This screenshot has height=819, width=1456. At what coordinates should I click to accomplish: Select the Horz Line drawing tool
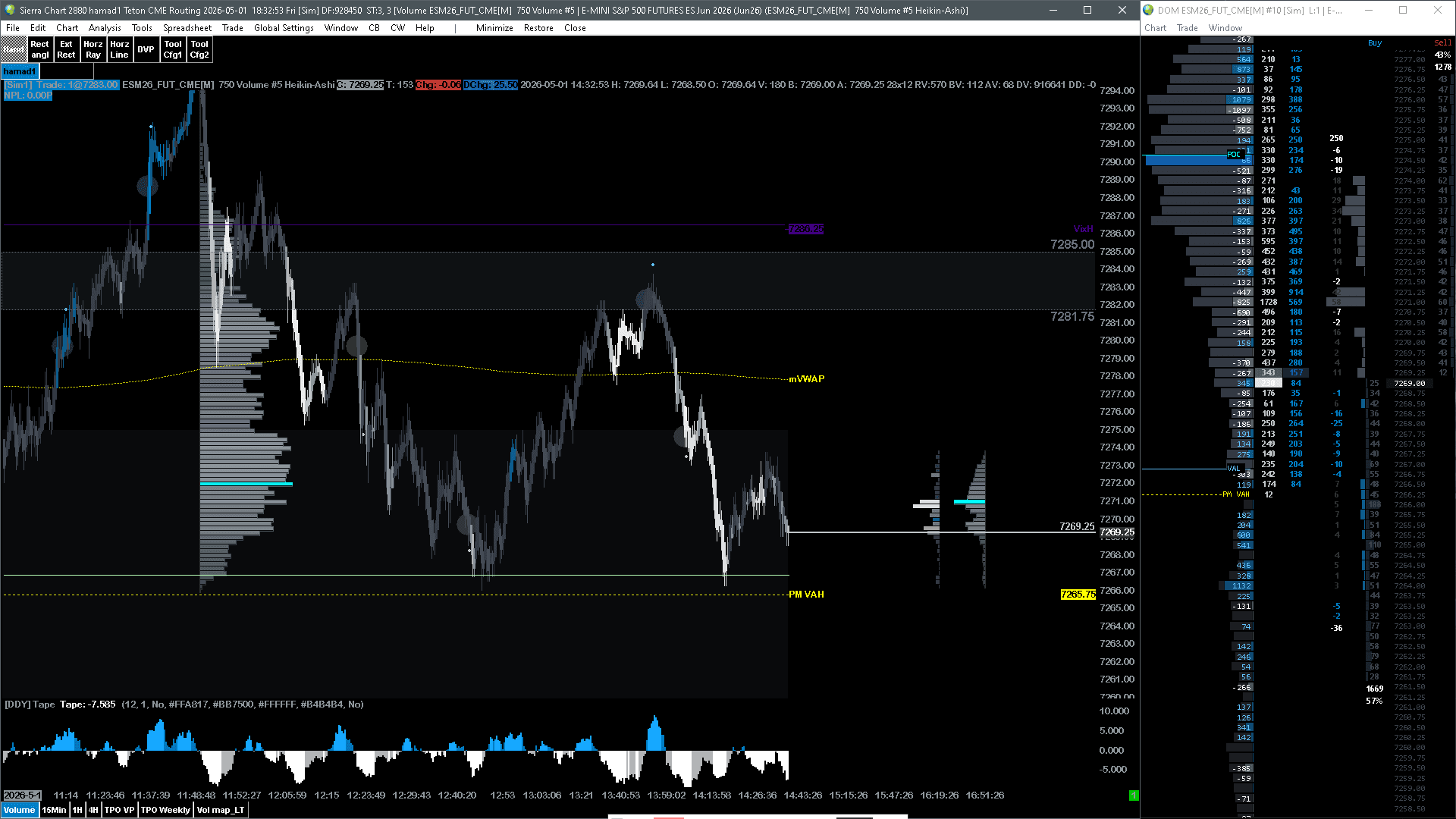[x=119, y=49]
